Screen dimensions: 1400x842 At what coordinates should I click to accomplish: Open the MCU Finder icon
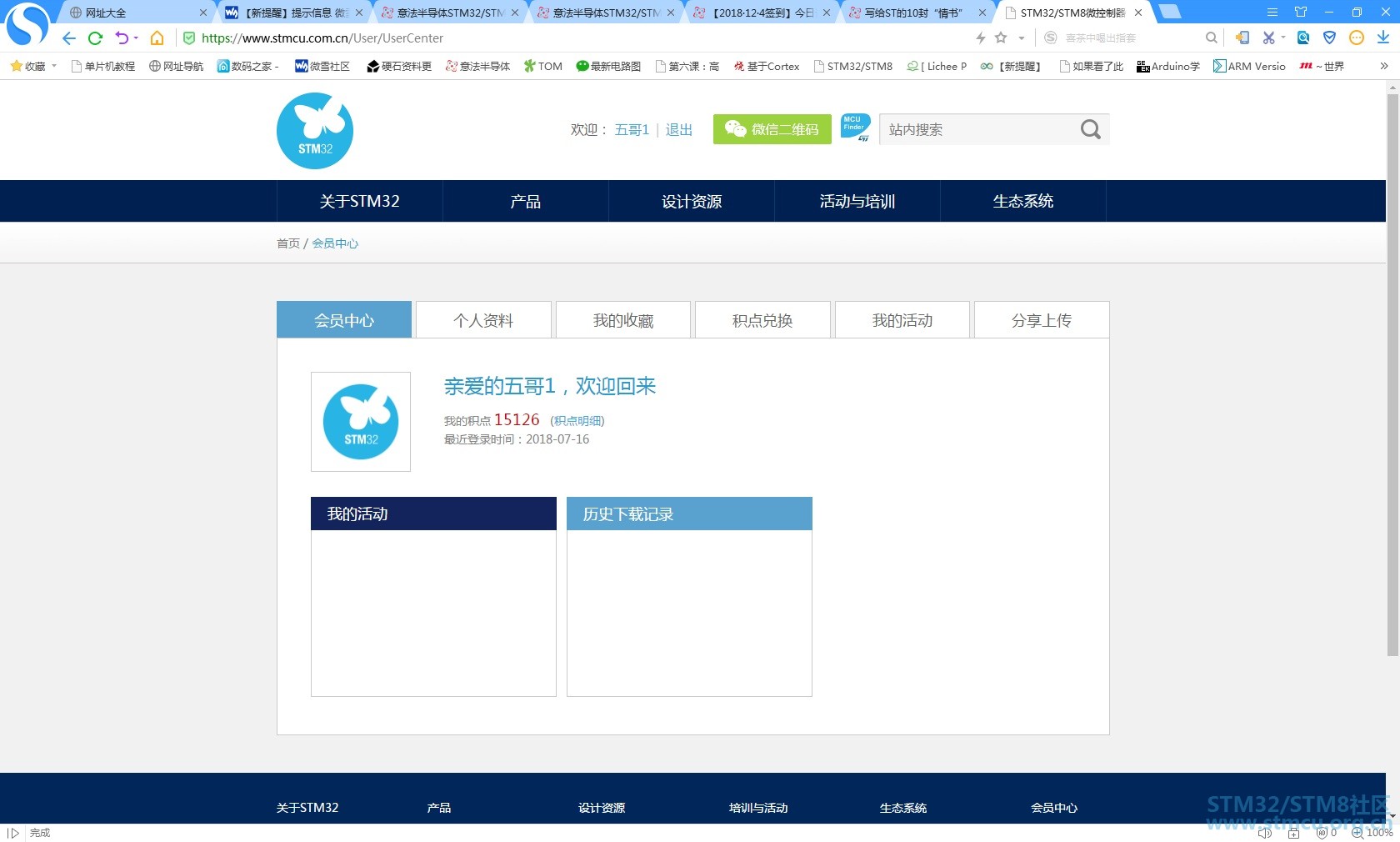click(855, 128)
